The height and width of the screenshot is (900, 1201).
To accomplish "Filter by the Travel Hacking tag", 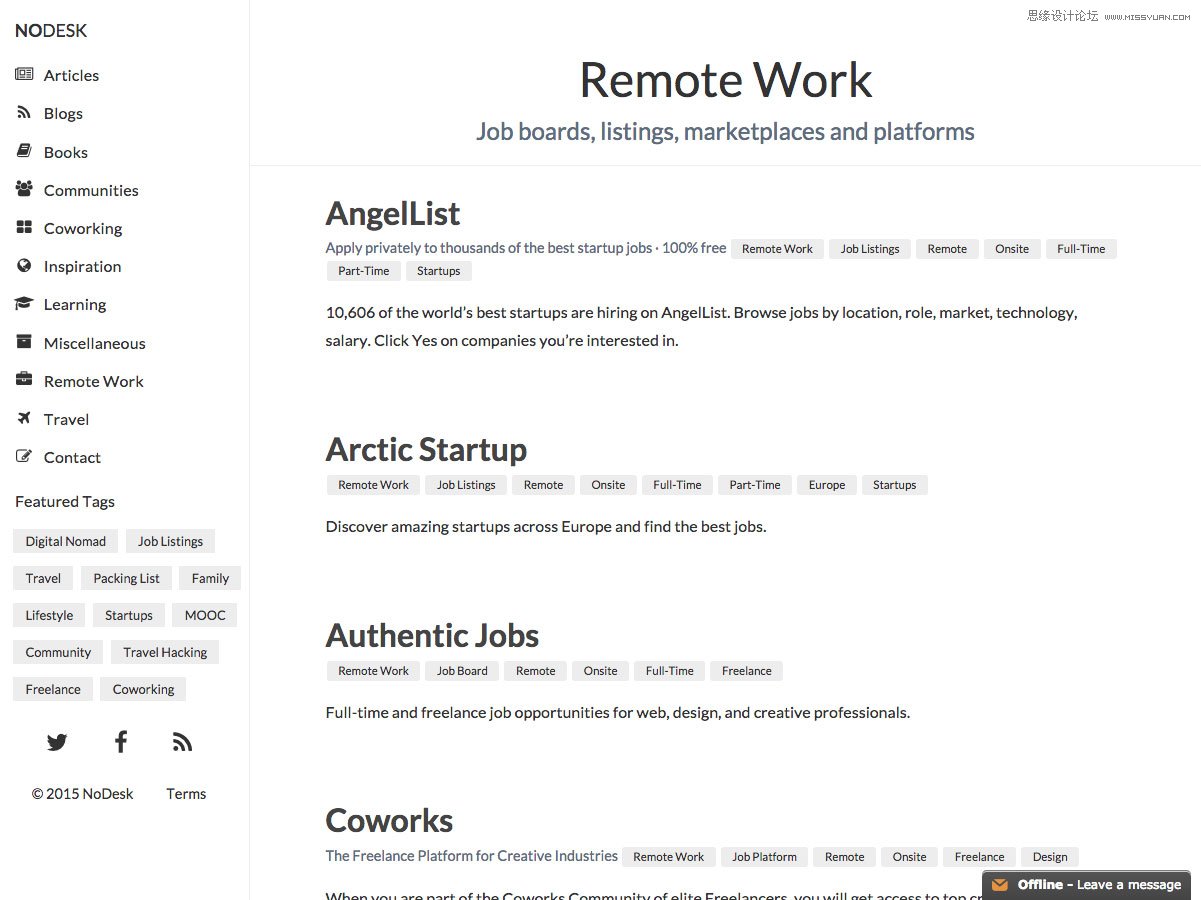I will coord(165,652).
